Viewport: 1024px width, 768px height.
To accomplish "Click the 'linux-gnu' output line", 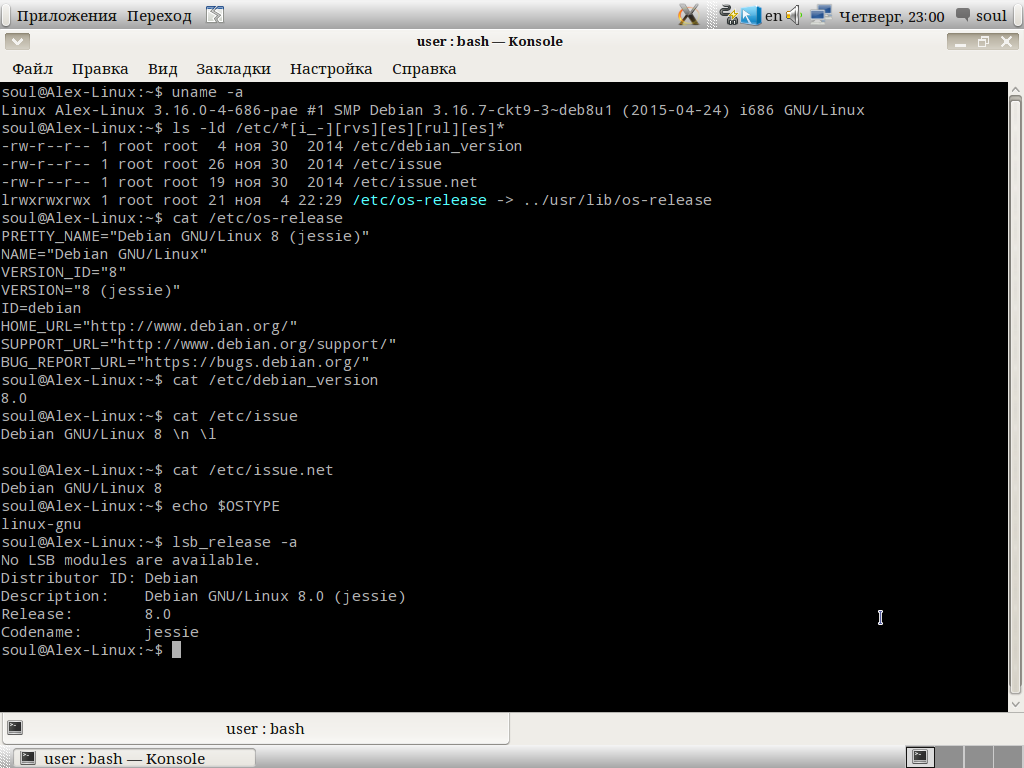I will click(x=41, y=524).
